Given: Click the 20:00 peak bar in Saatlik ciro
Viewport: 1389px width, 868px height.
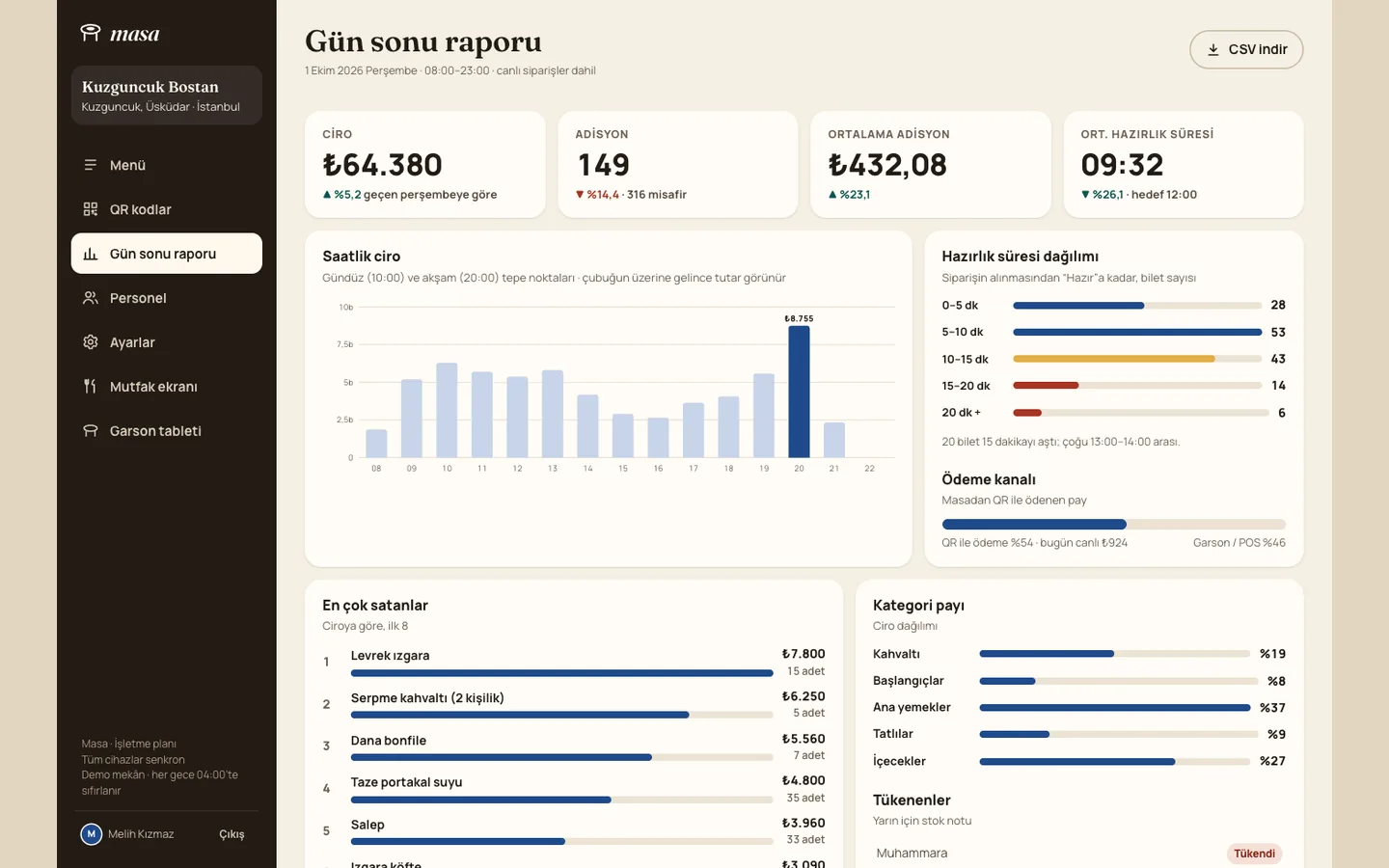Looking at the screenshot, I should tap(799, 392).
